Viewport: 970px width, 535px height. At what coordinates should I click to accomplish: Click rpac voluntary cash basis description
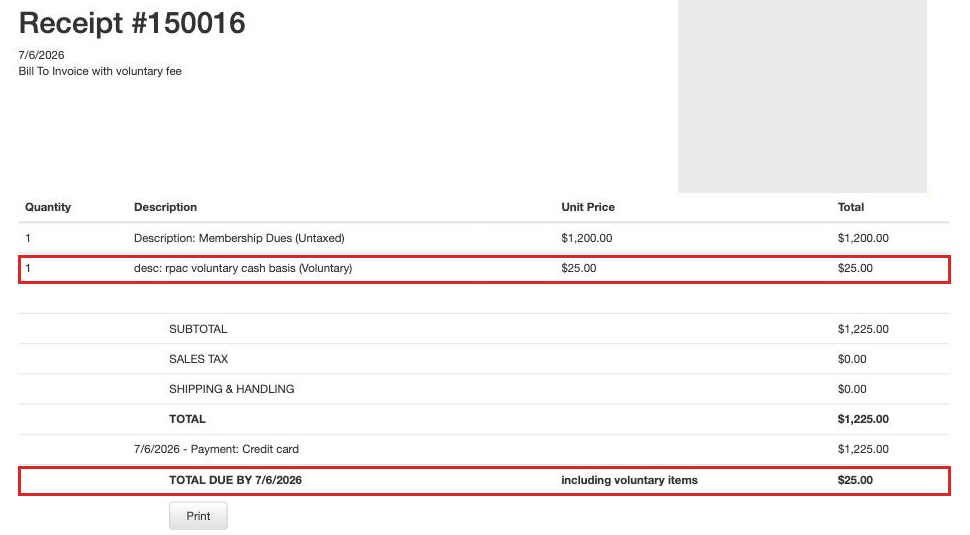243,268
